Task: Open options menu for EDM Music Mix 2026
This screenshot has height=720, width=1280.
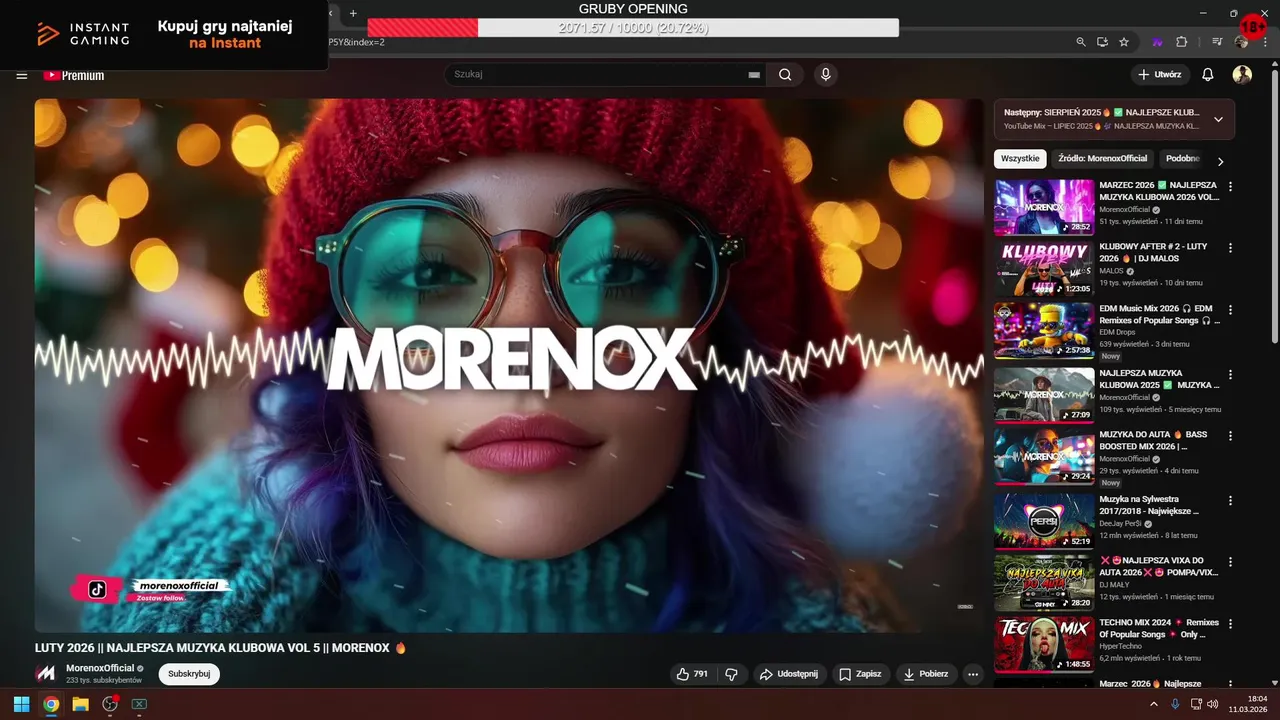Action: point(1230,310)
